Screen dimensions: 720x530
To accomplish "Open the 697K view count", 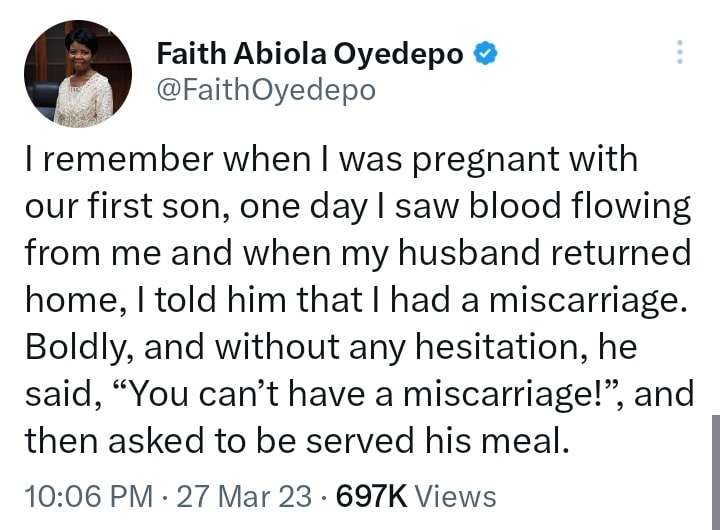I will tap(371, 495).
